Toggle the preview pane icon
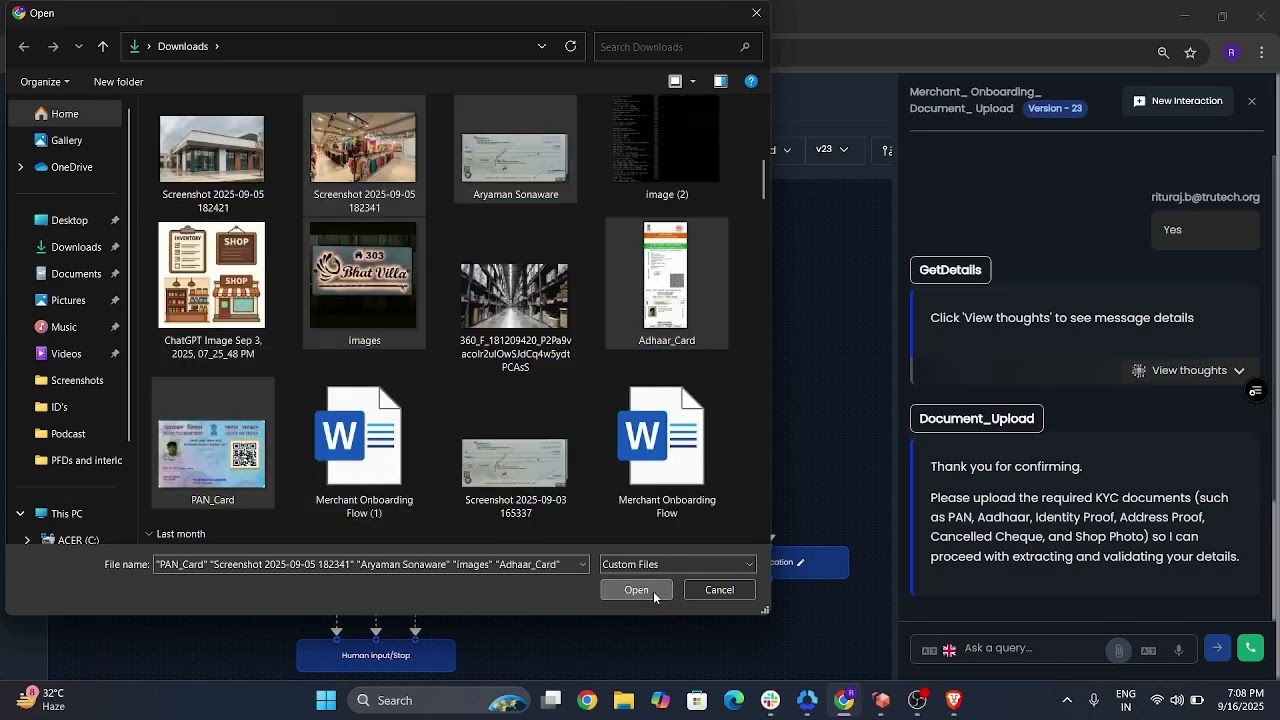 (720, 81)
